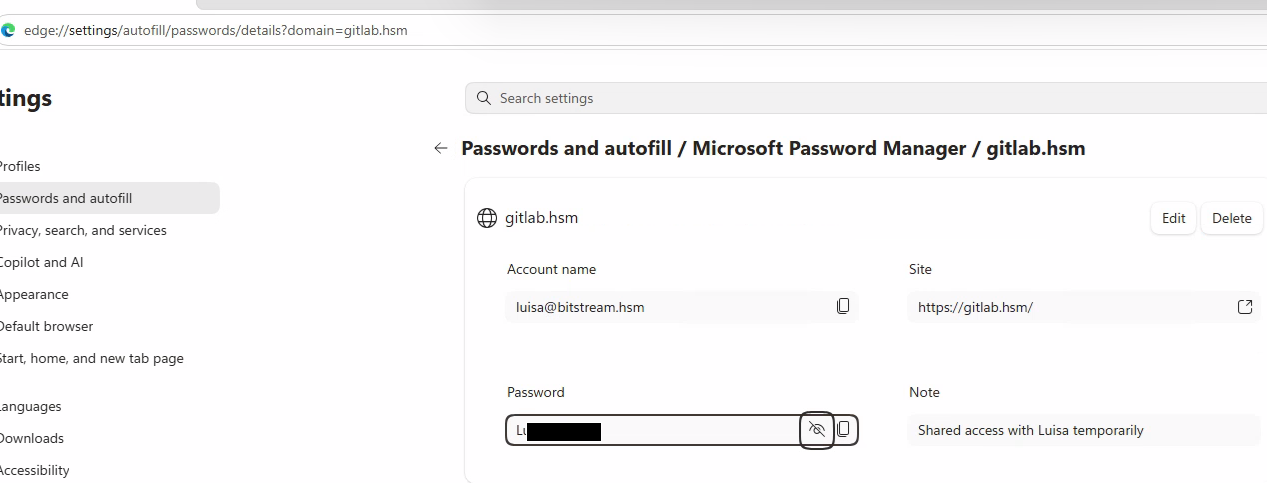The width and height of the screenshot is (1267, 483).
Task: Focus the Search settings box
Action: [866, 98]
